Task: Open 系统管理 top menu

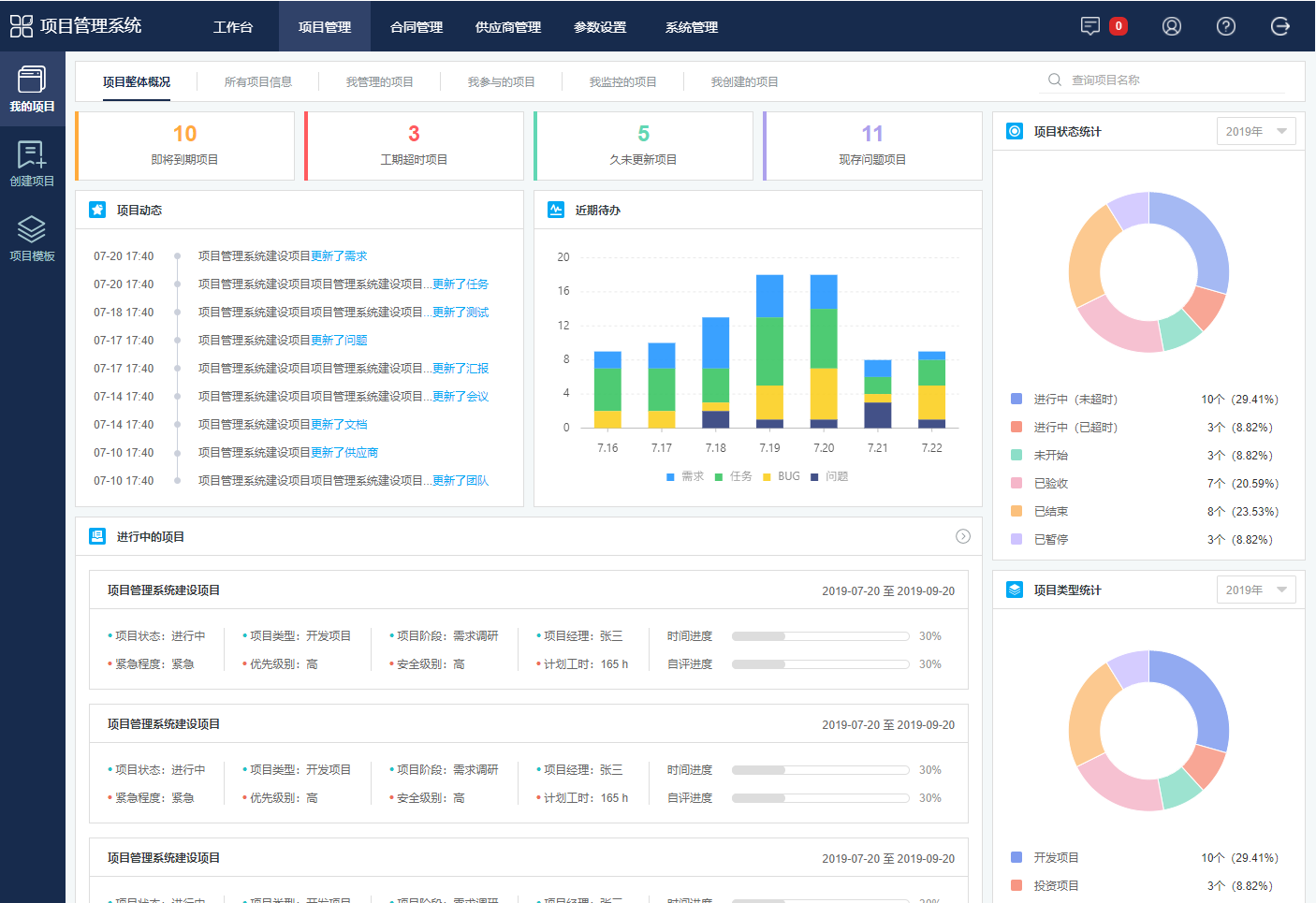Action: tap(692, 27)
